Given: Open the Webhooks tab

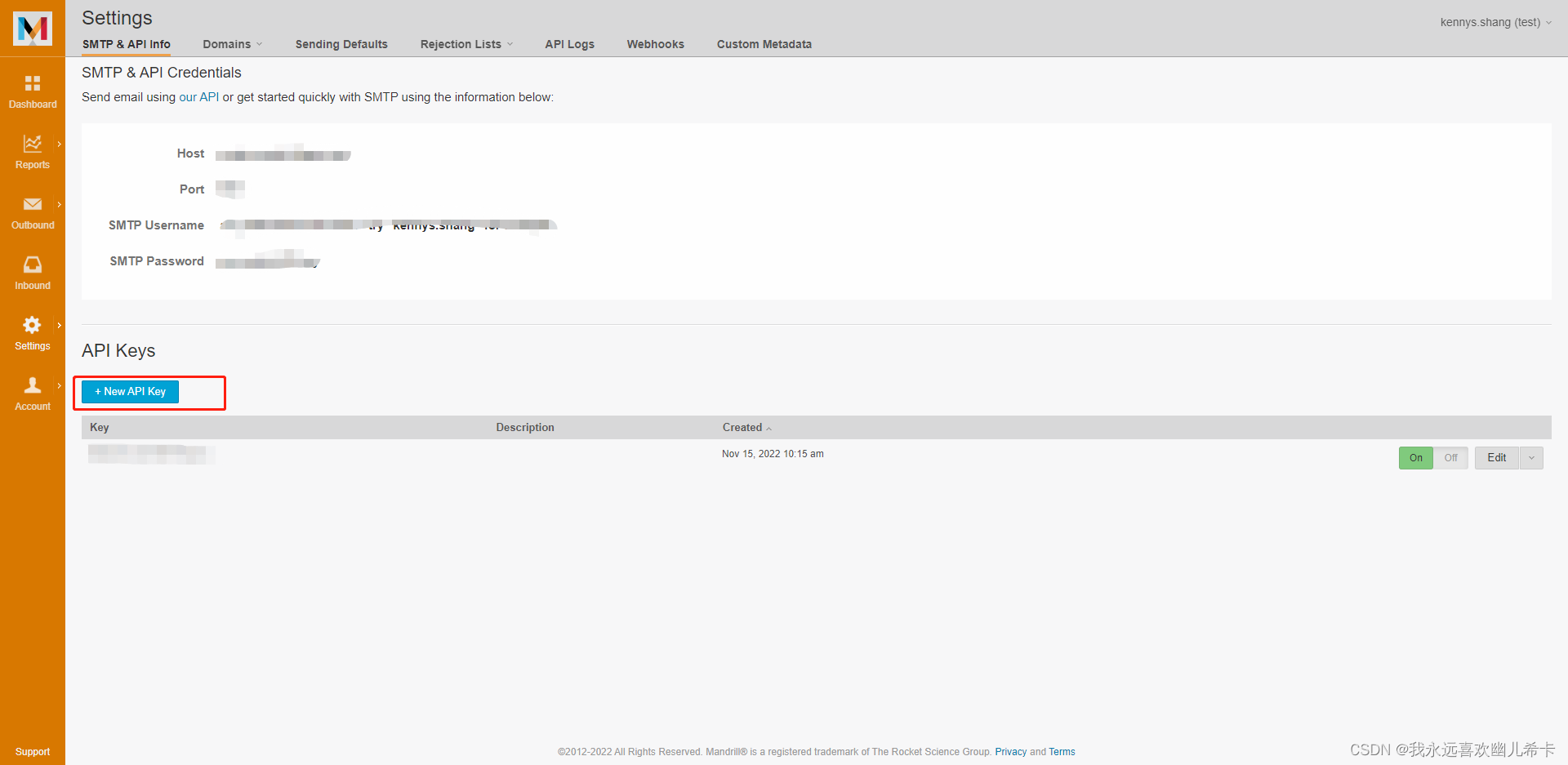Looking at the screenshot, I should click(x=655, y=44).
